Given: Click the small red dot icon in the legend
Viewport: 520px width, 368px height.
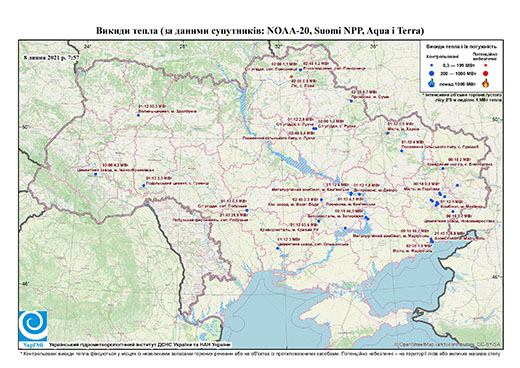Looking at the screenshot, I should [485, 66].
